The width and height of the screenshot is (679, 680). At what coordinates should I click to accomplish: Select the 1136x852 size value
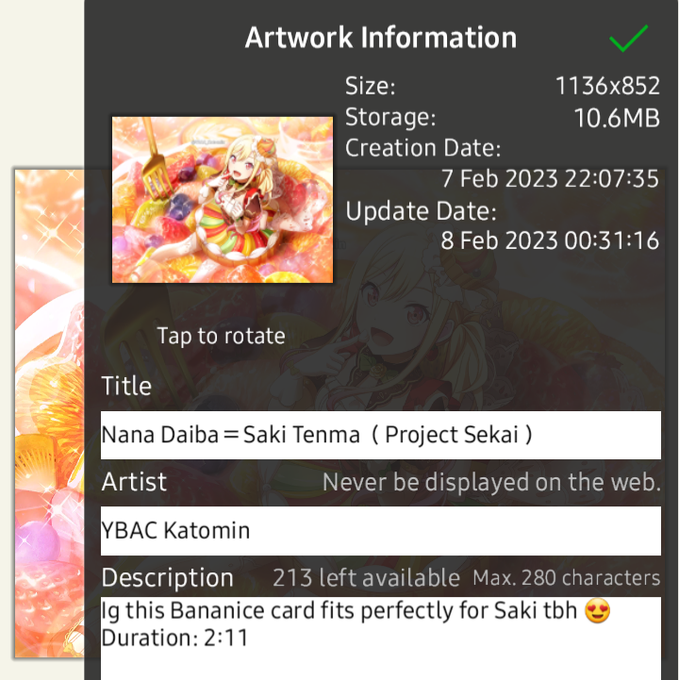click(x=607, y=86)
